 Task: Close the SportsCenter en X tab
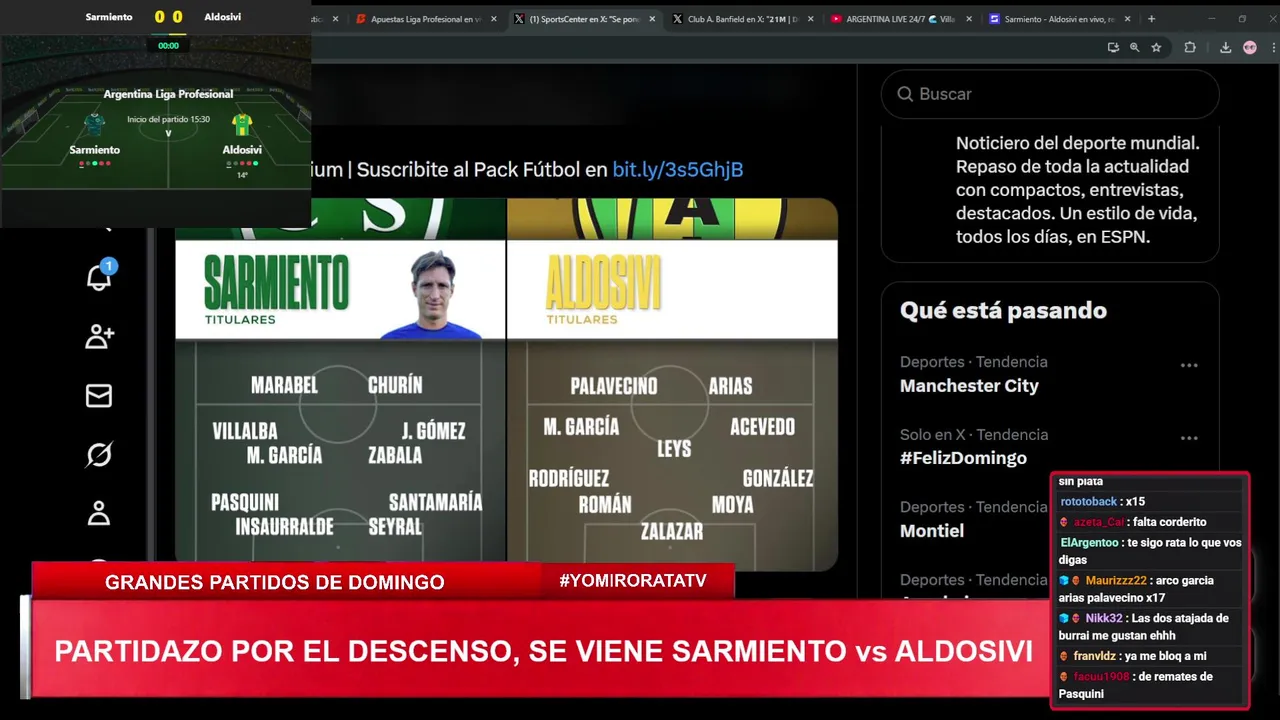[653, 19]
